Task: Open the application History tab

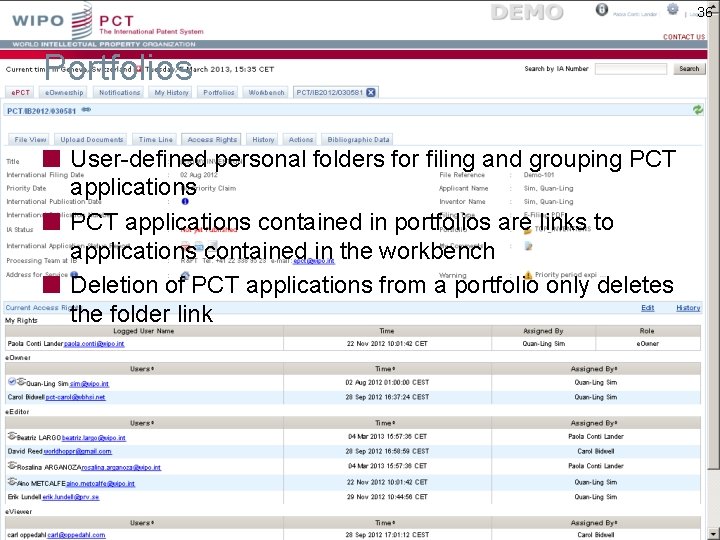Action: (263, 139)
